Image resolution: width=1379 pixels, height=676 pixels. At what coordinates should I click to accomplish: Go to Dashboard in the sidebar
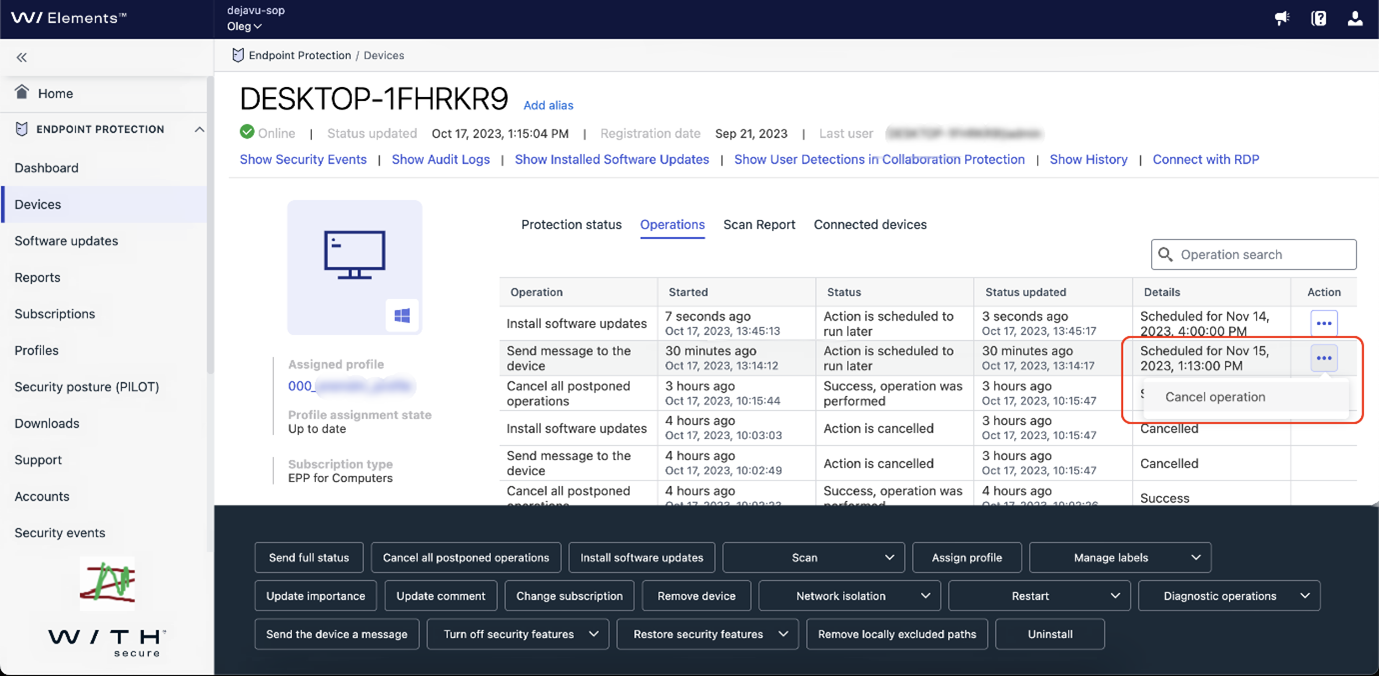coord(46,168)
